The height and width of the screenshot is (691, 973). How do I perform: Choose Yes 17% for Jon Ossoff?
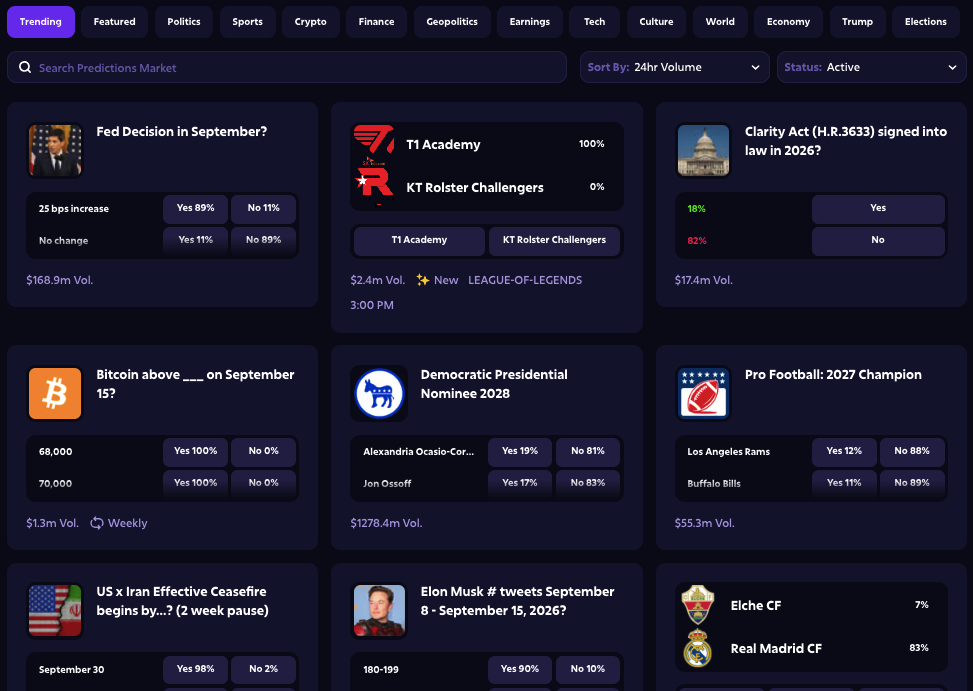click(520, 483)
